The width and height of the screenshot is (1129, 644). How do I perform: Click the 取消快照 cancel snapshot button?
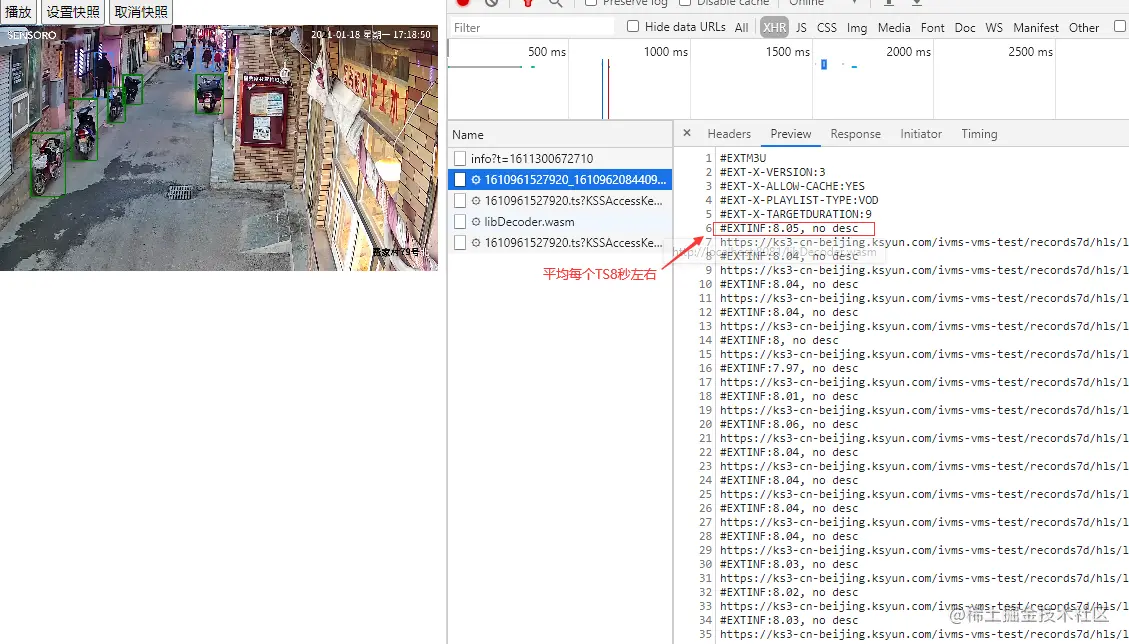click(x=141, y=12)
